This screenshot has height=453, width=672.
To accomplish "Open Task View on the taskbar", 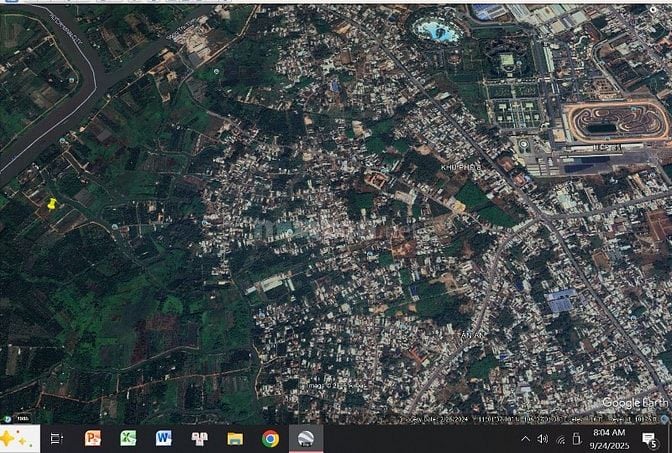I will pyautogui.click(x=56, y=438).
